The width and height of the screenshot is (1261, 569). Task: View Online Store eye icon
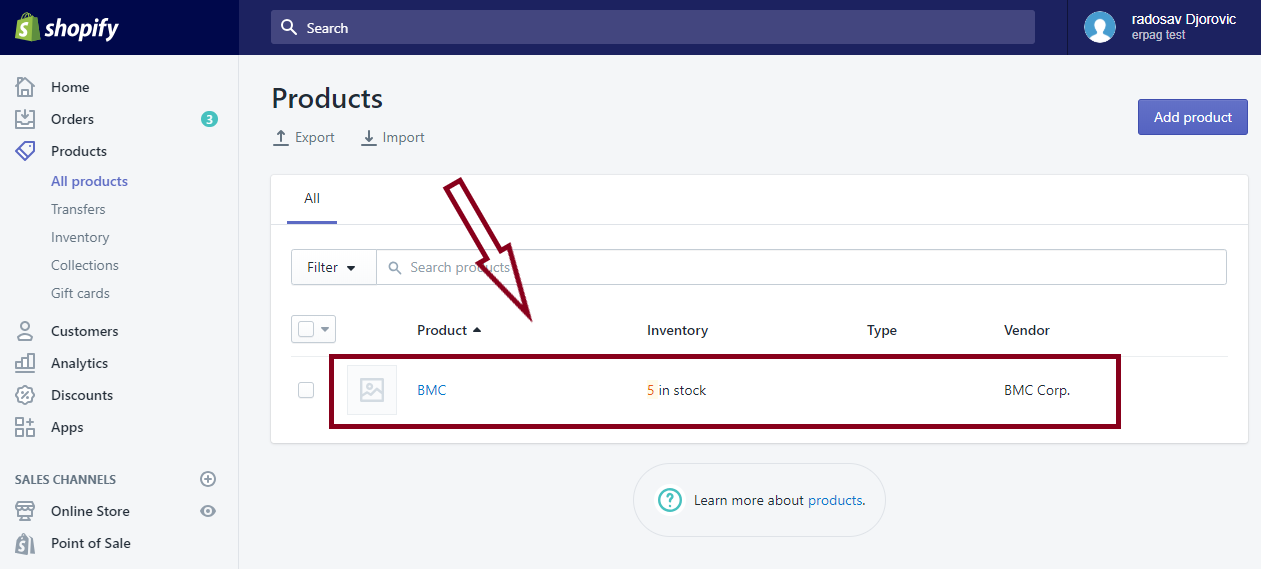[208, 511]
